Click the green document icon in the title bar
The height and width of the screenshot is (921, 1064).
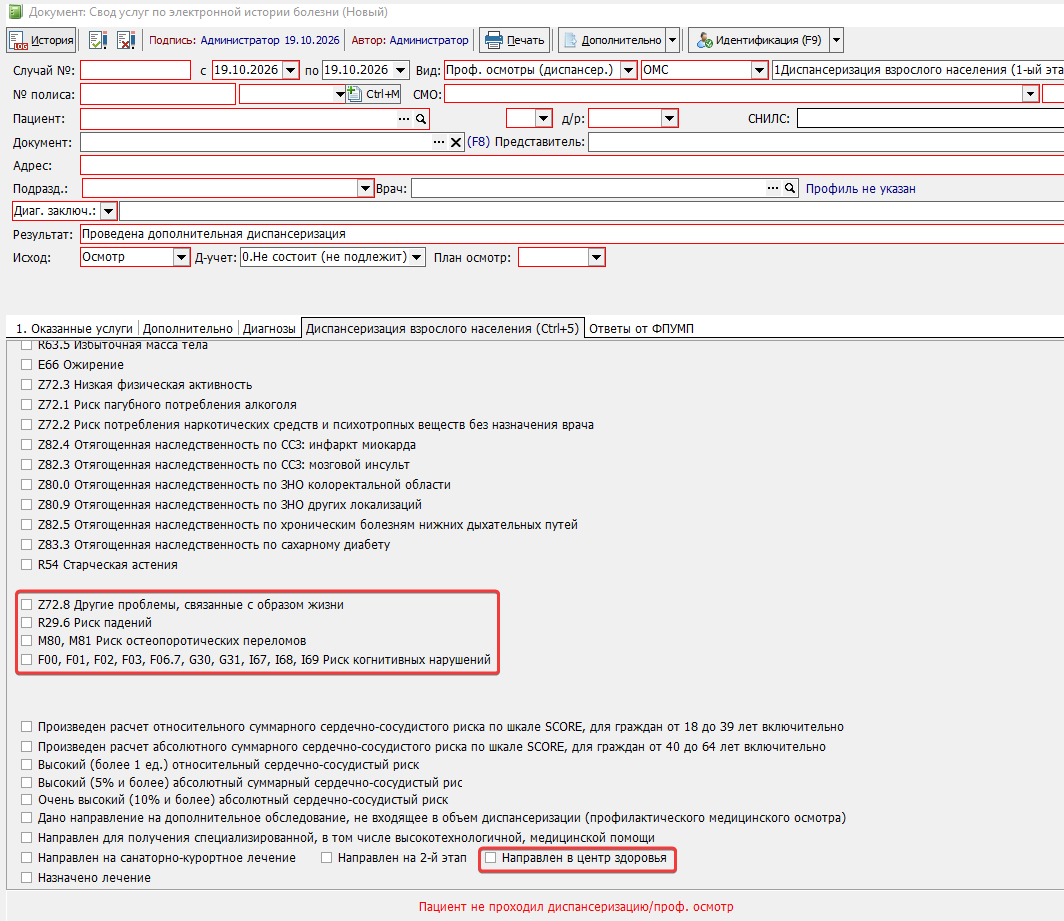pos(15,12)
